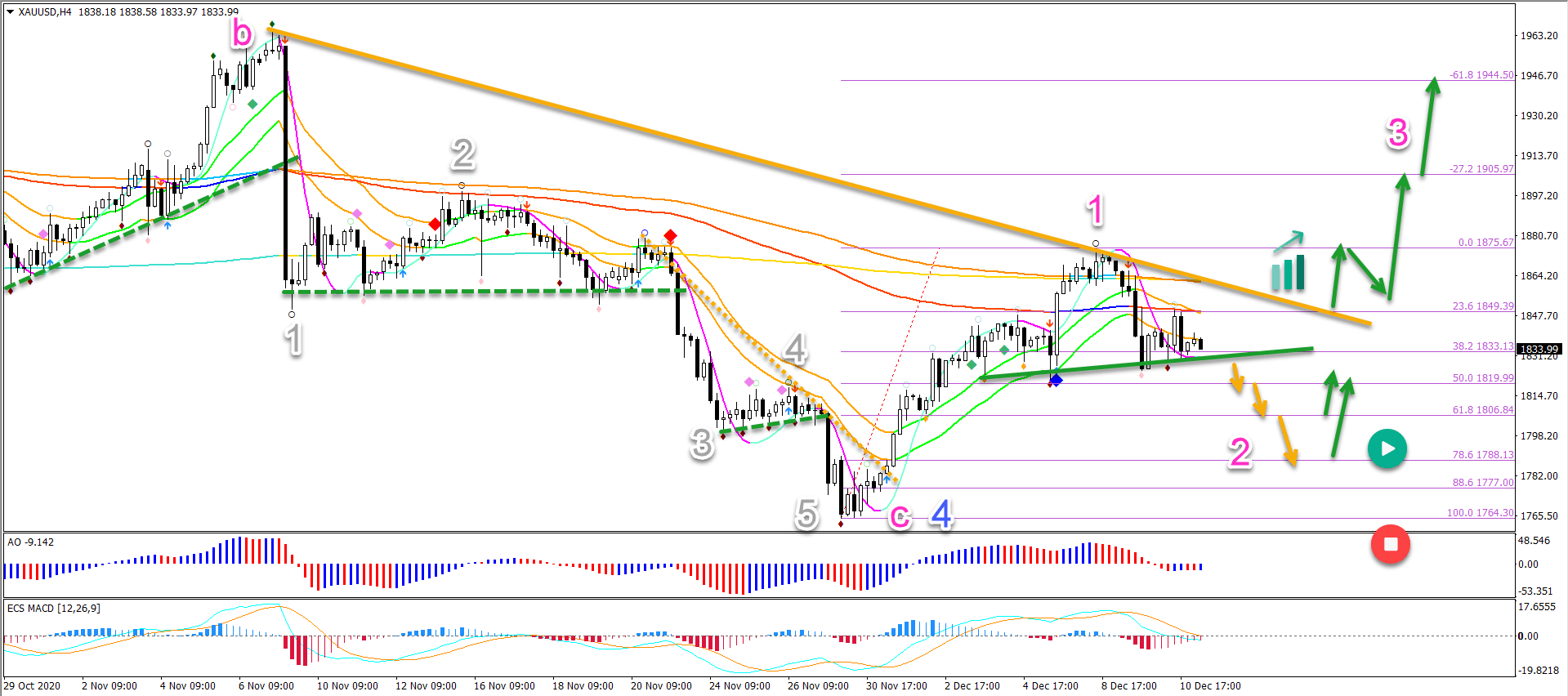Click the 50.0 1819.99 Fibonacci level label
Viewport: 1568px width, 696px height.
click(x=1483, y=378)
